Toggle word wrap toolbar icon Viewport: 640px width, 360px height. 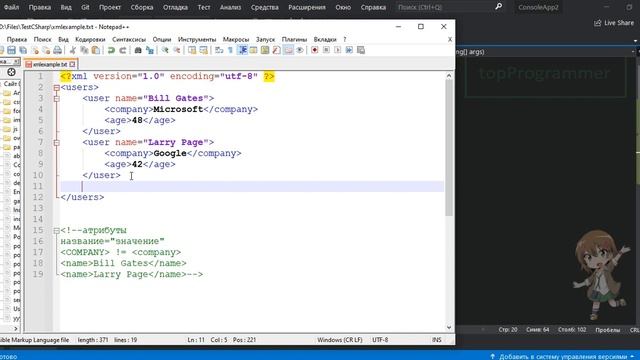coord(219,50)
